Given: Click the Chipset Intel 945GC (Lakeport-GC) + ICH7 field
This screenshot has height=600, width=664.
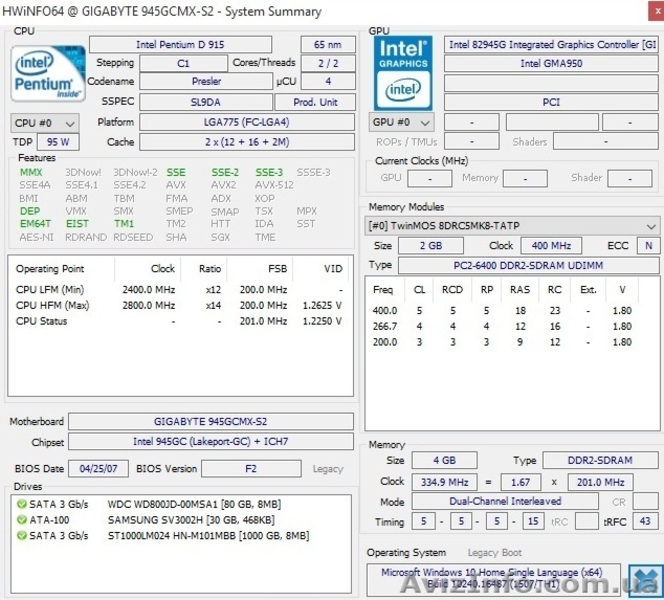Looking at the screenshot, I should pyautogui.click(x=210, y=441).
